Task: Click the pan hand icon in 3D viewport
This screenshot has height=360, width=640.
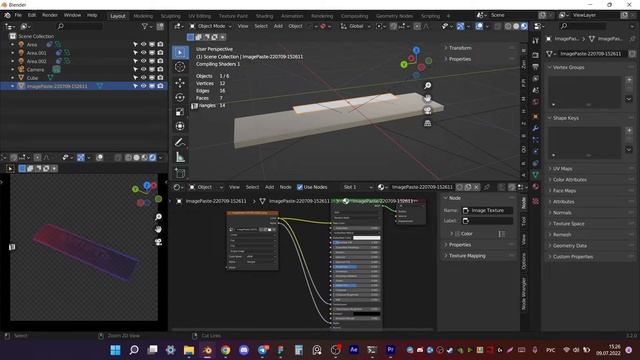Action: click(427, 98)
